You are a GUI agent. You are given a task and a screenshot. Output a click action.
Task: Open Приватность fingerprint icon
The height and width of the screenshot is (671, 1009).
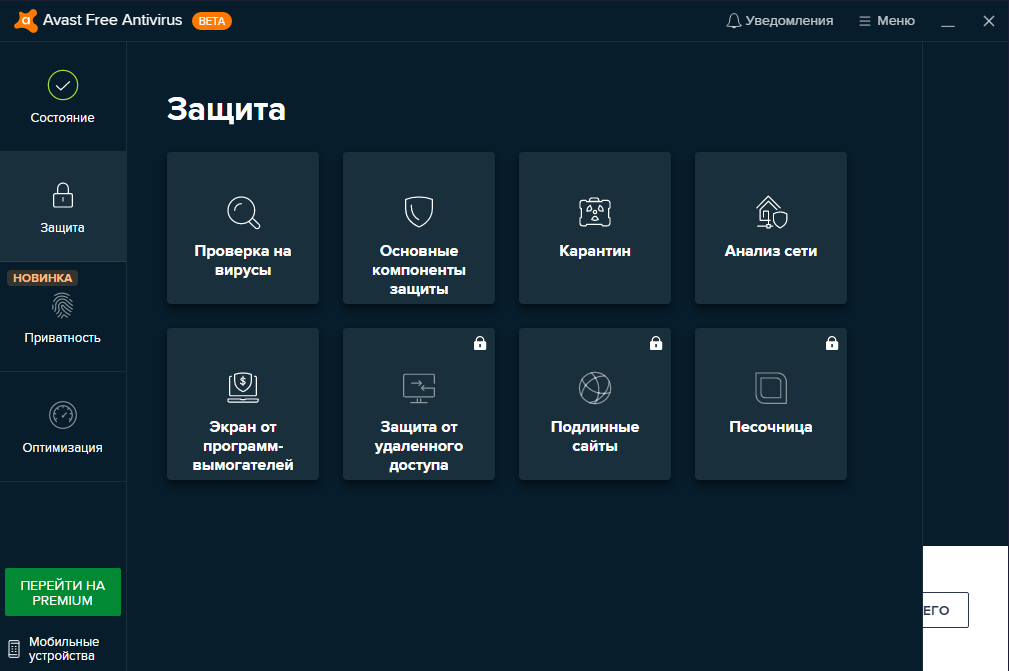pyautogui.click(x=62, y=306)
